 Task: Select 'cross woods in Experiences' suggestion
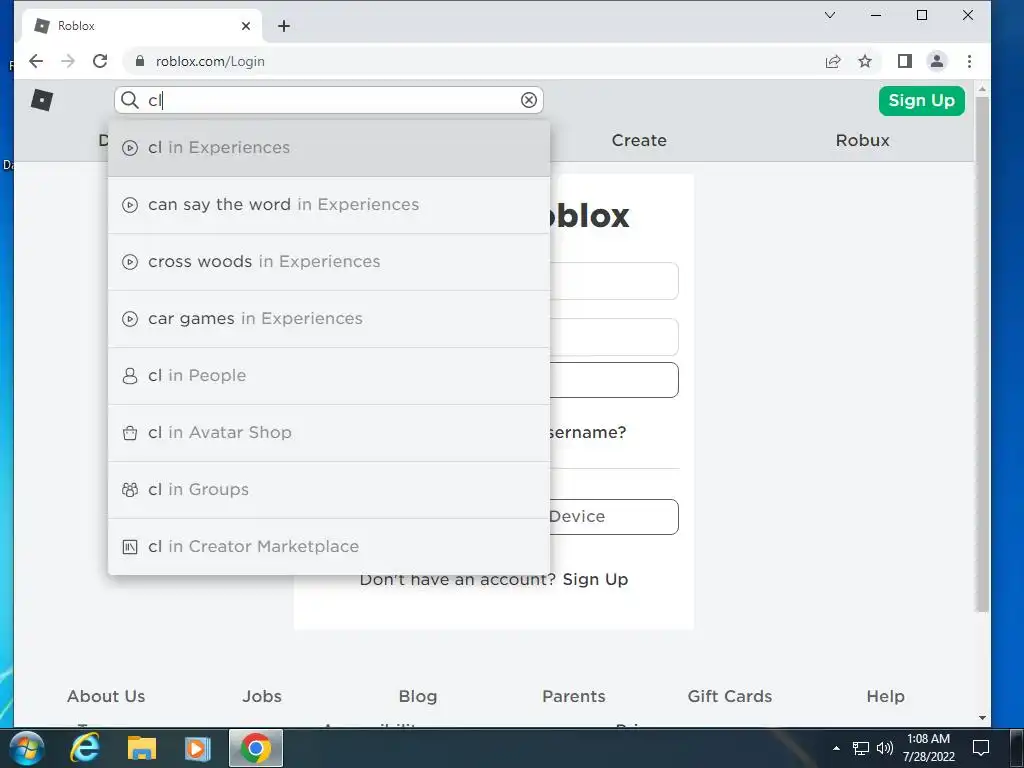point(329,262)
